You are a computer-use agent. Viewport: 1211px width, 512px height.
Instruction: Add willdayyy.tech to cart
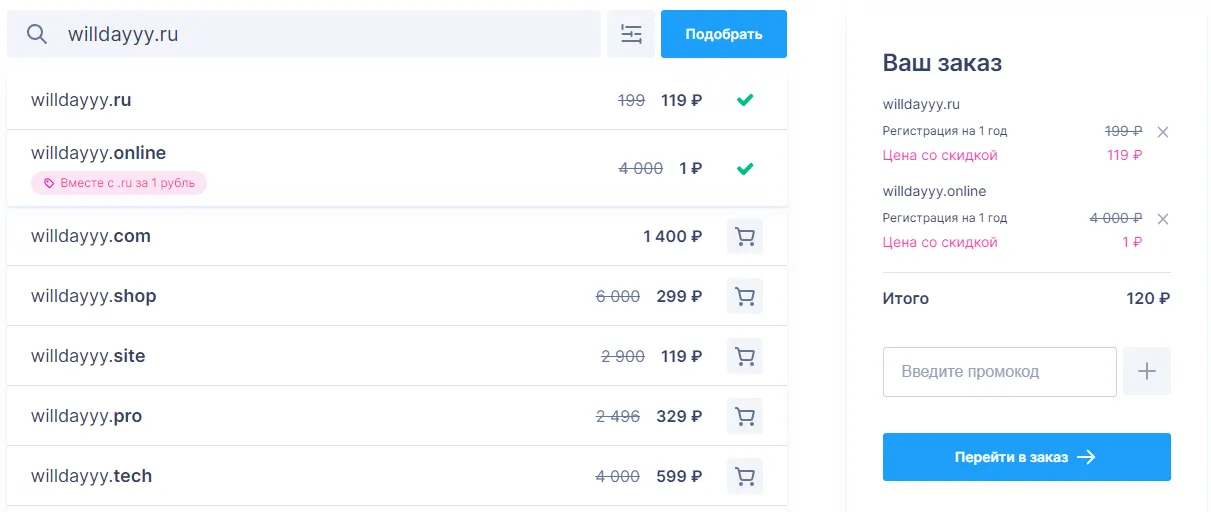coord(745,477)
